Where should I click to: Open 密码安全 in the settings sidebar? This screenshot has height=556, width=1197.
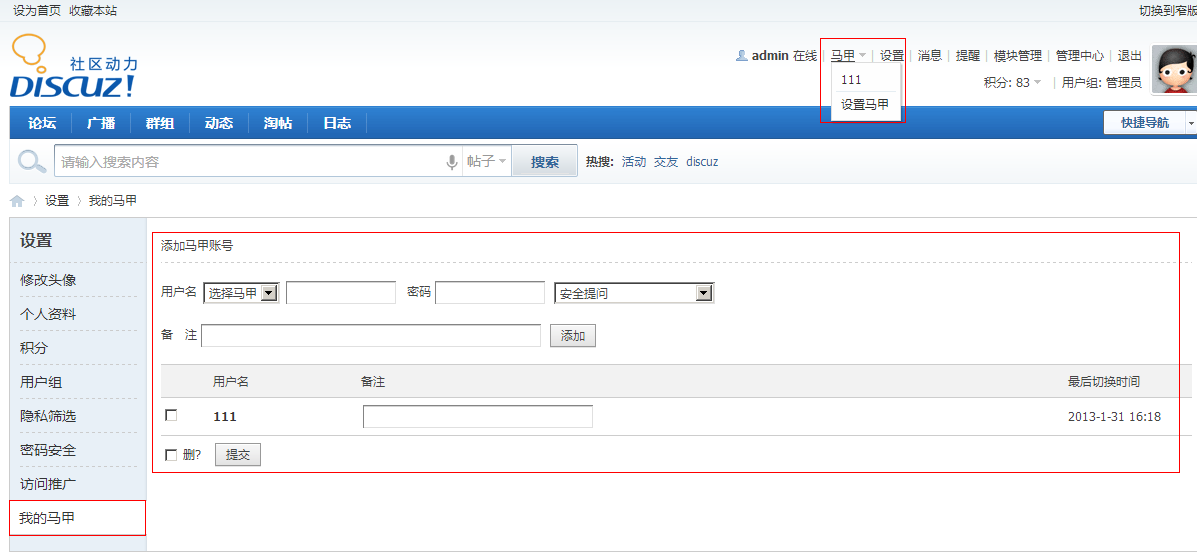[x=48, y=450]
